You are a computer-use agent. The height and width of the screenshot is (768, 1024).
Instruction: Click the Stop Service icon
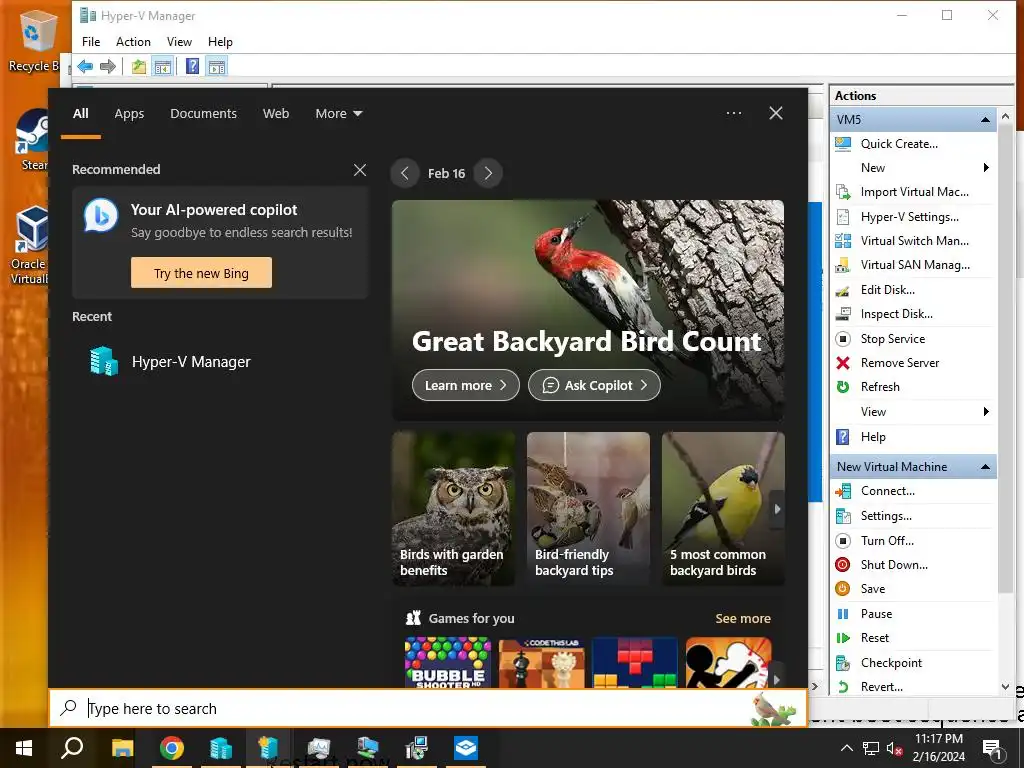[843, 338]
